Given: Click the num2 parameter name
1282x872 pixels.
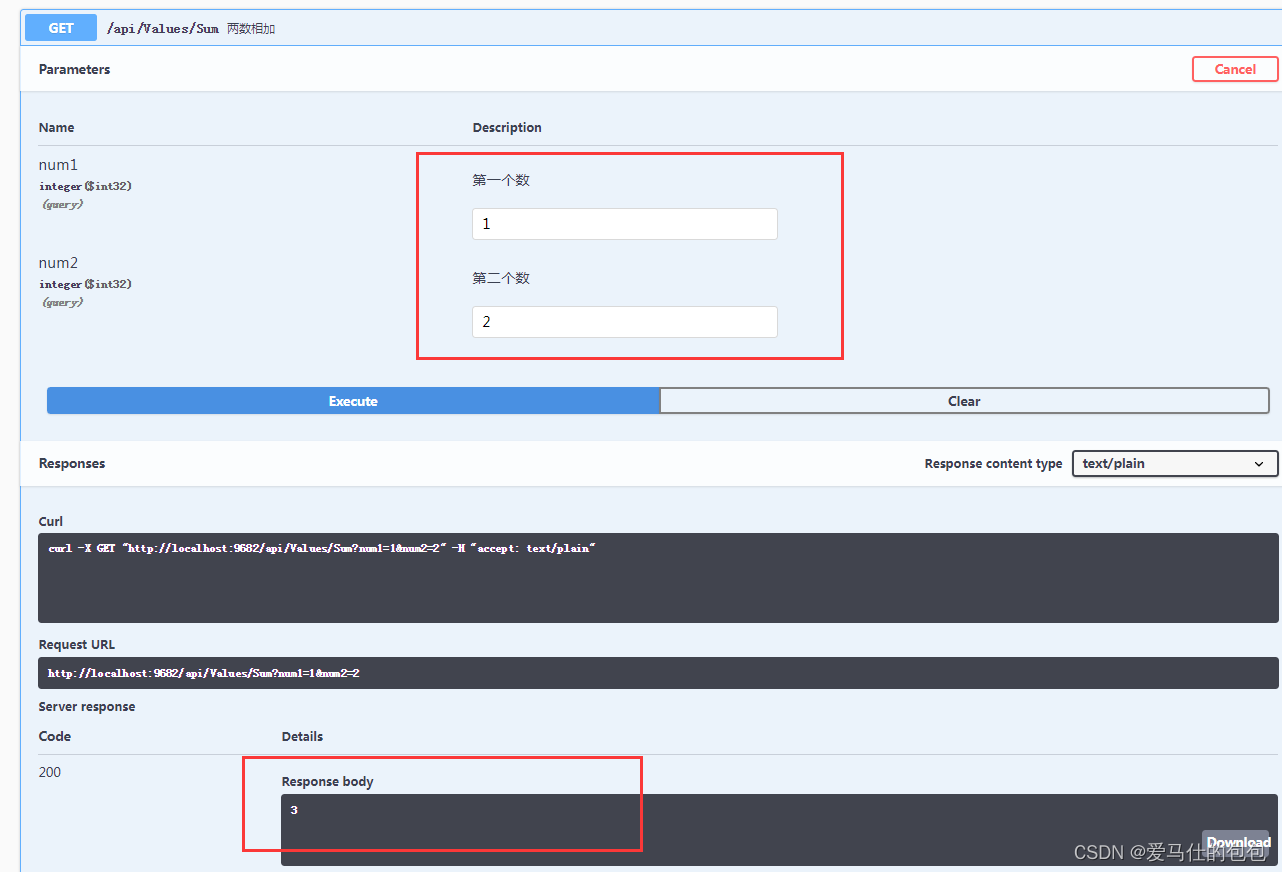Looking at the screenshot, I should click(58, 263).
